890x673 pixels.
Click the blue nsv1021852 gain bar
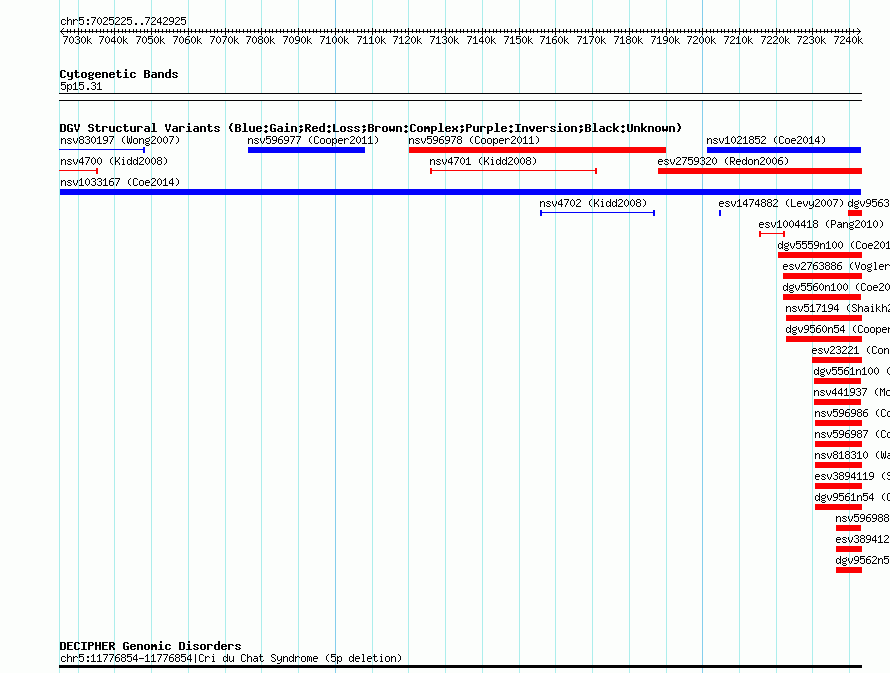click(x=784, y=150)
